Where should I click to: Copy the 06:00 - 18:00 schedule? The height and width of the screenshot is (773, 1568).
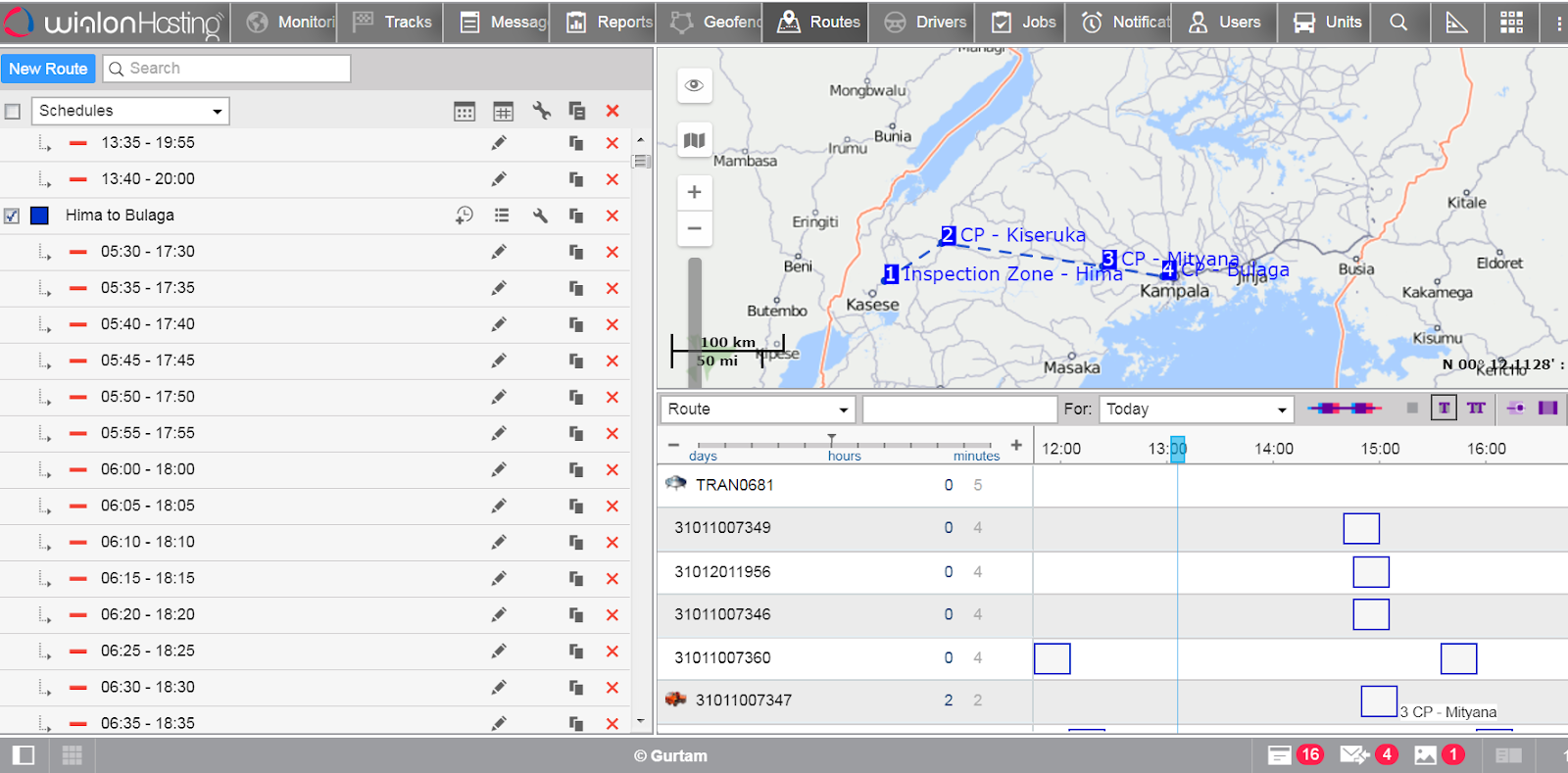click(x=576, y=469)
